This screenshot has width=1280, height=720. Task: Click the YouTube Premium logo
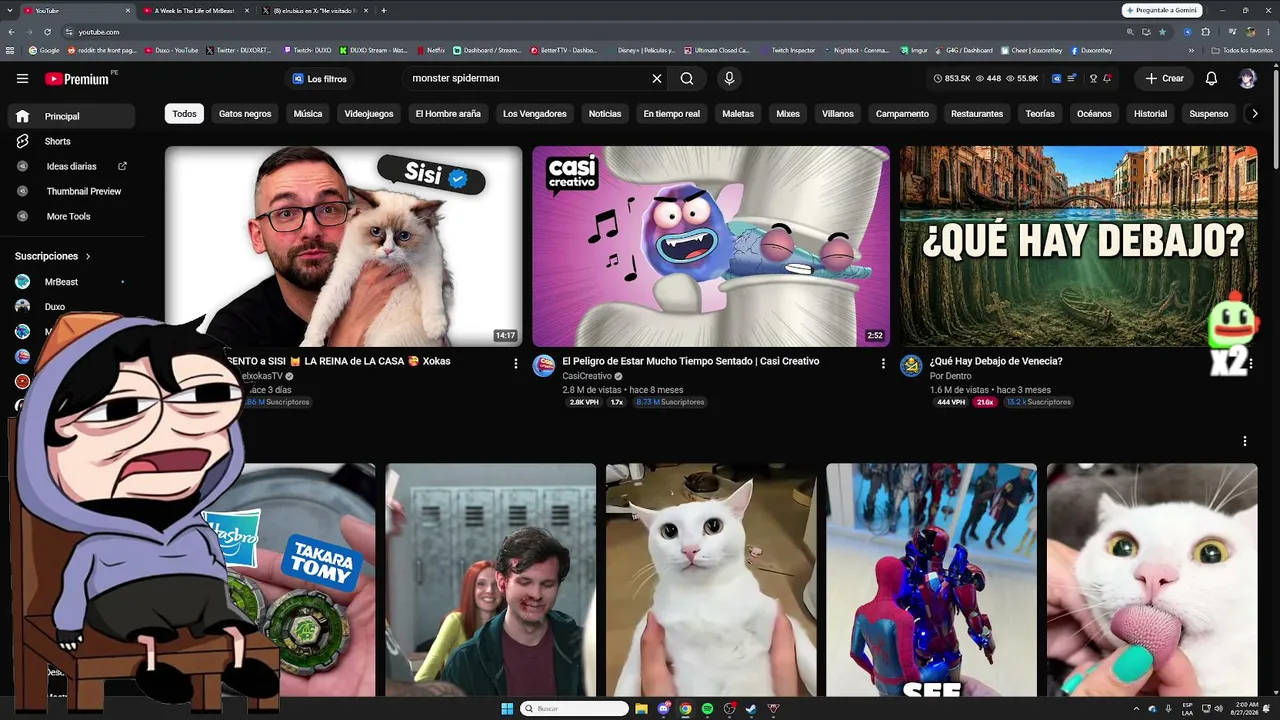pos(77,78)
